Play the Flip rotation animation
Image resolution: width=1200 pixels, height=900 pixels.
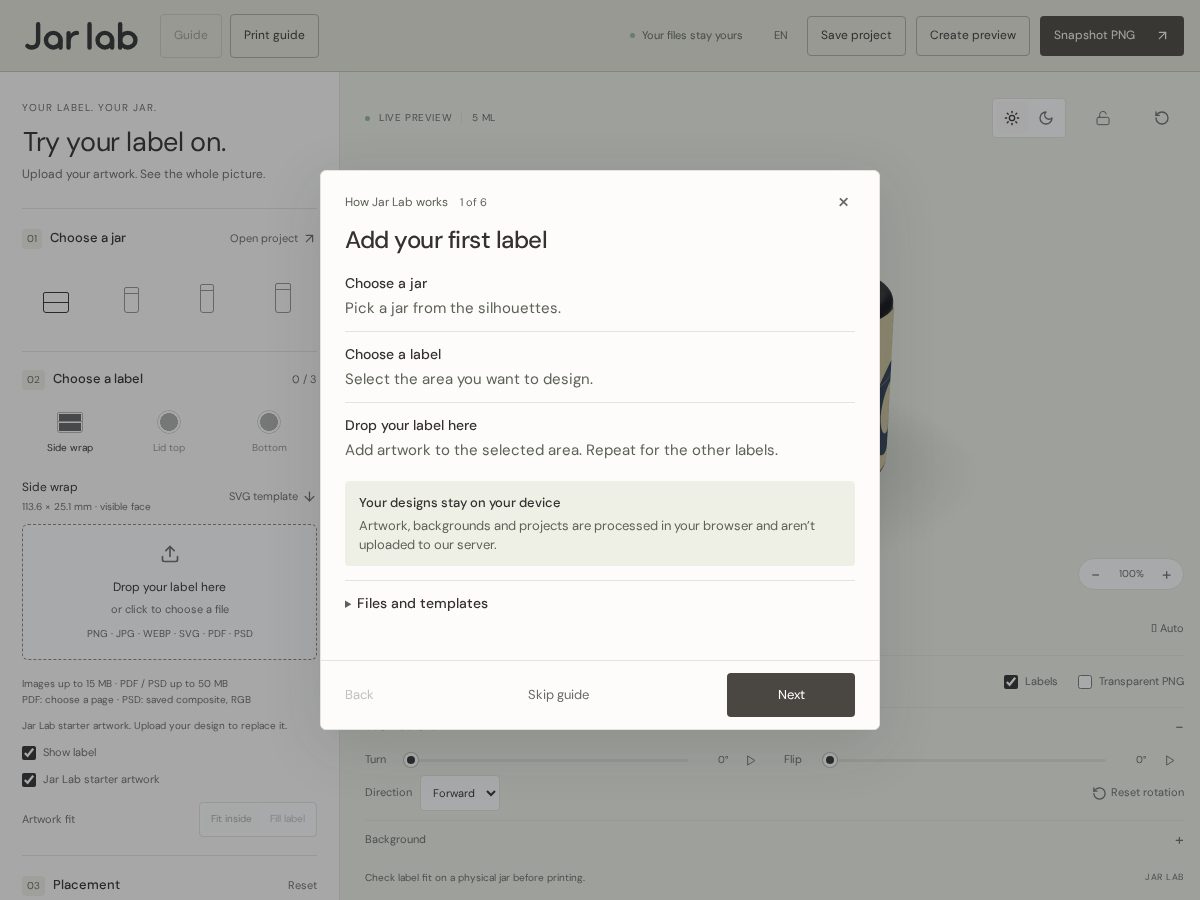click(x=1170, y=760)
